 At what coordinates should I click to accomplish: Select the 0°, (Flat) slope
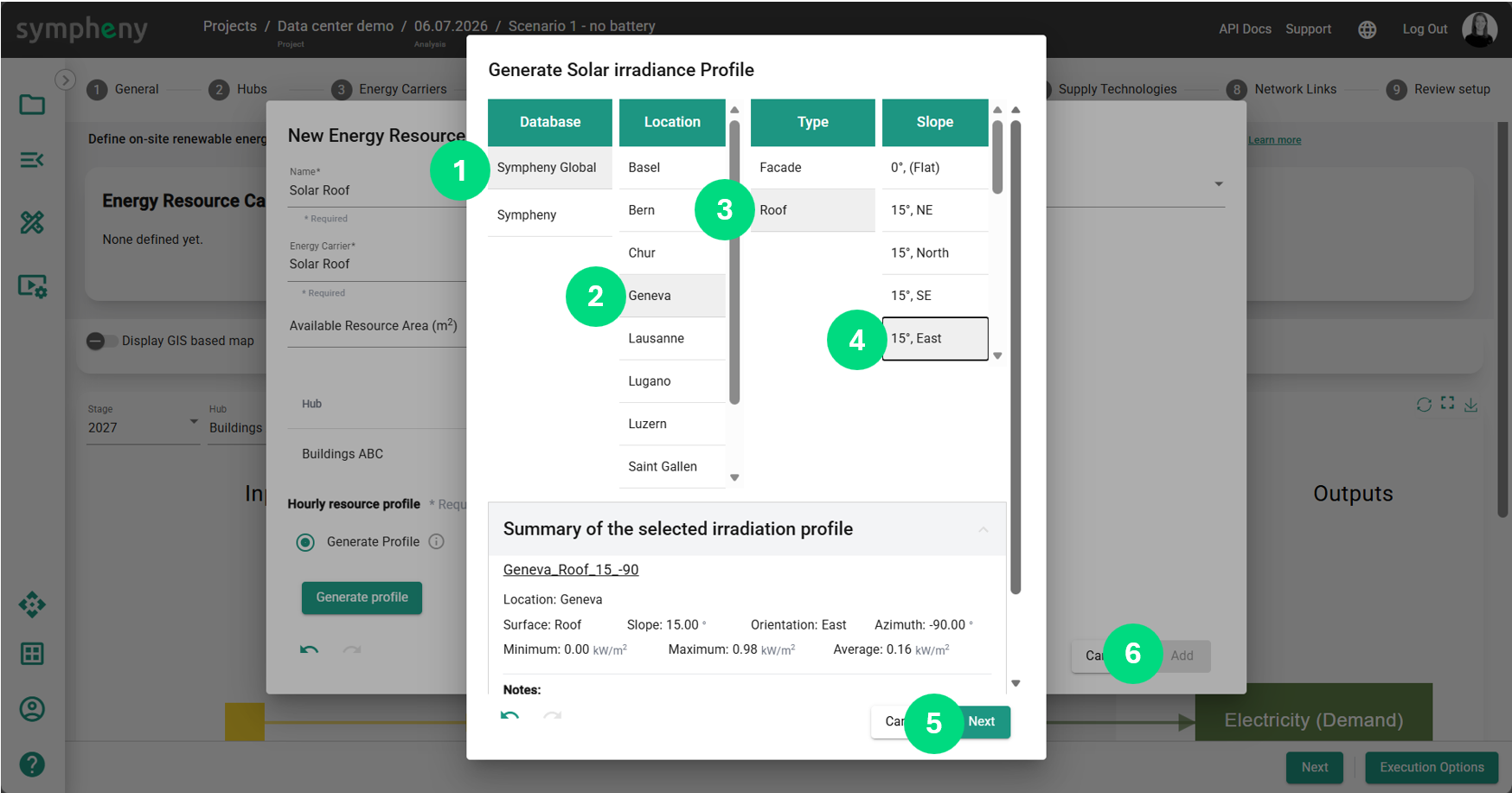click(x=935, y=168)
